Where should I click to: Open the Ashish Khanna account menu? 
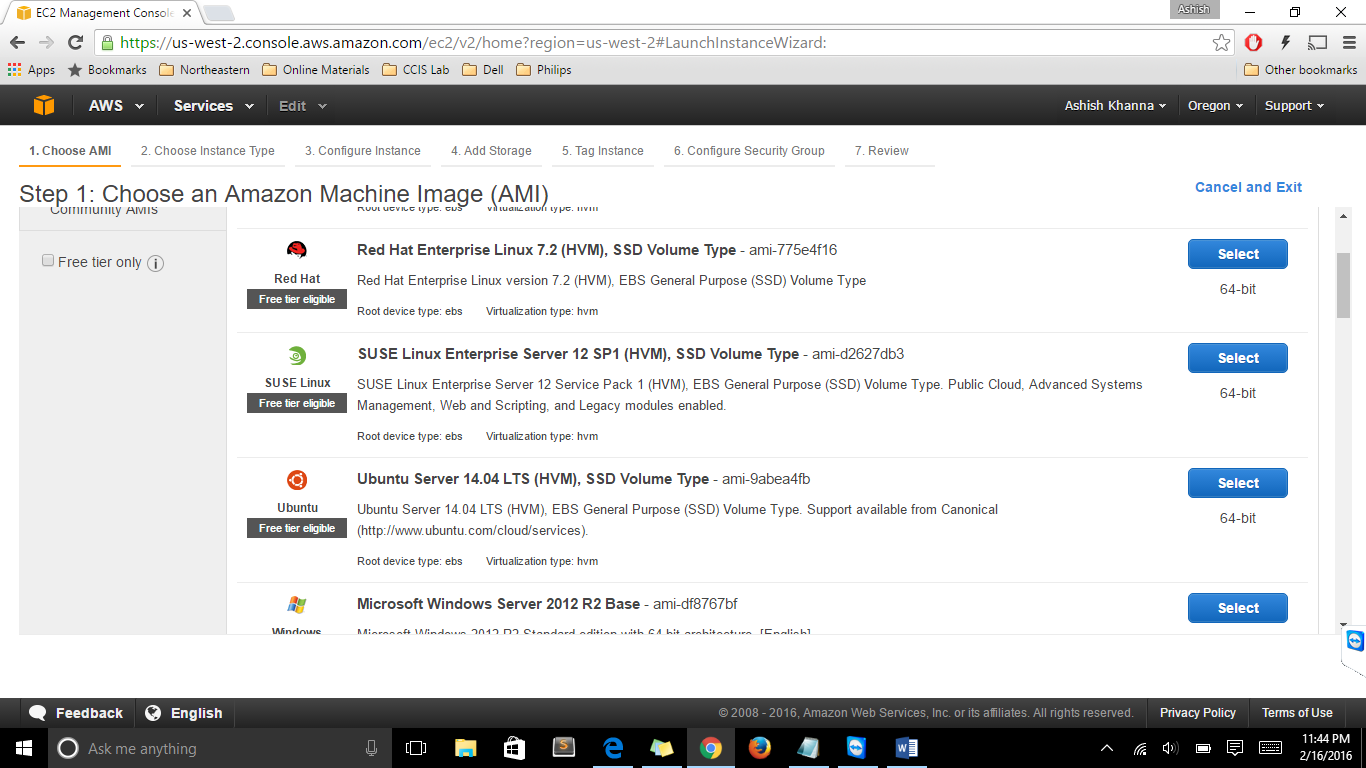point(1115,105)
